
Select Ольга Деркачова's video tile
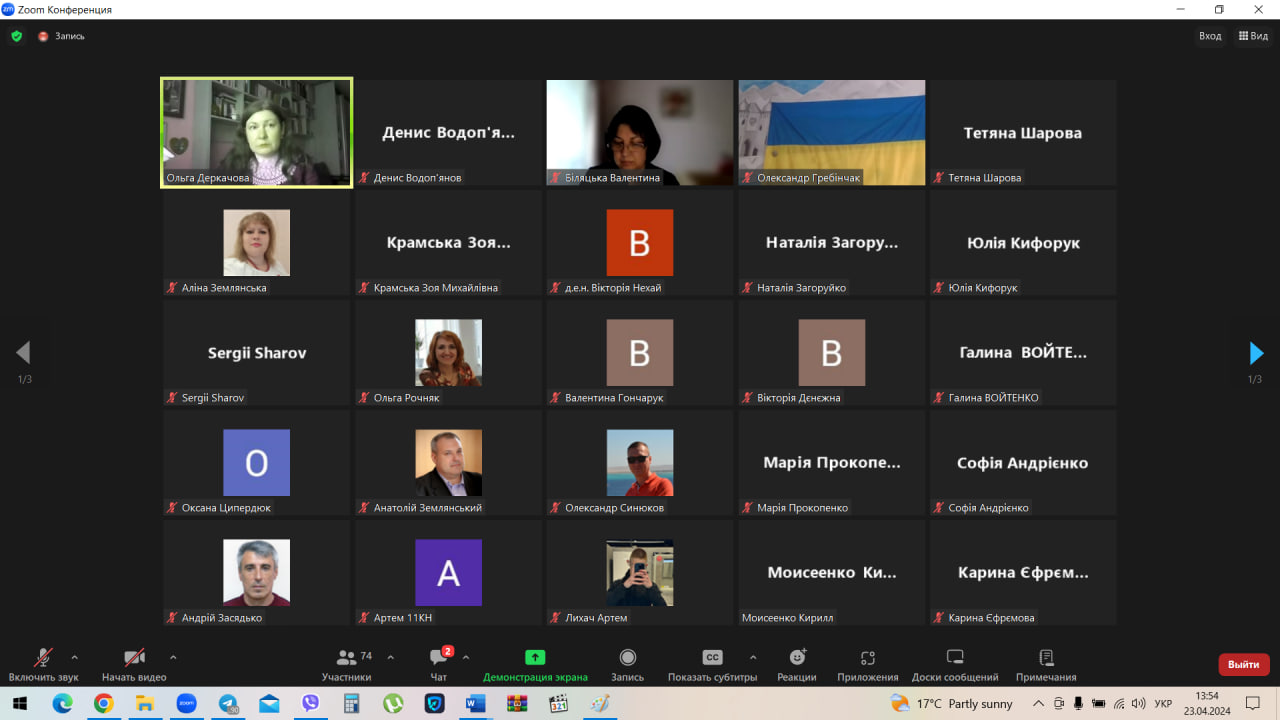(x=257, y=132)
